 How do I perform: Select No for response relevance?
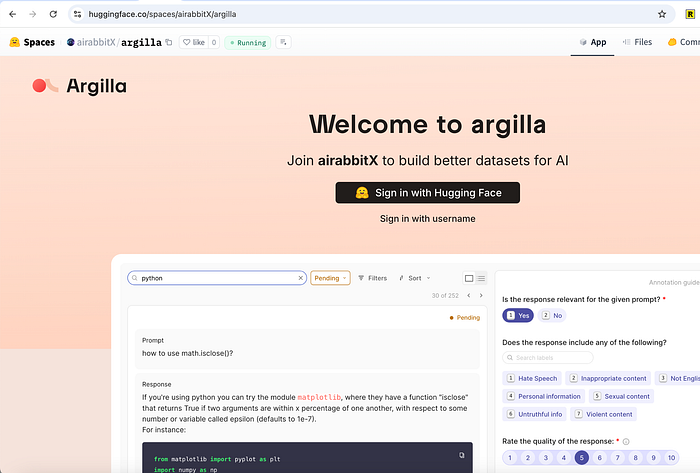(x=552, y=315)
